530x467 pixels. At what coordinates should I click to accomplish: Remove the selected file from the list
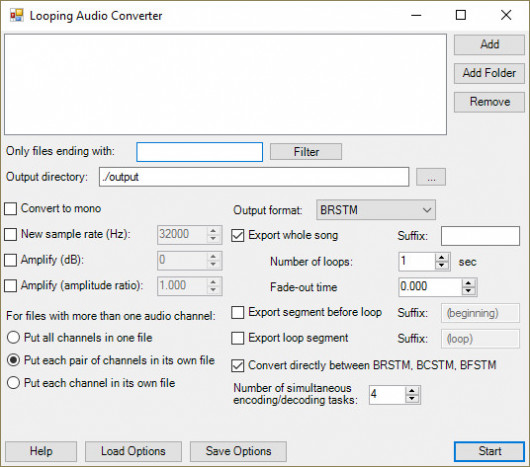tap(489, 102)
